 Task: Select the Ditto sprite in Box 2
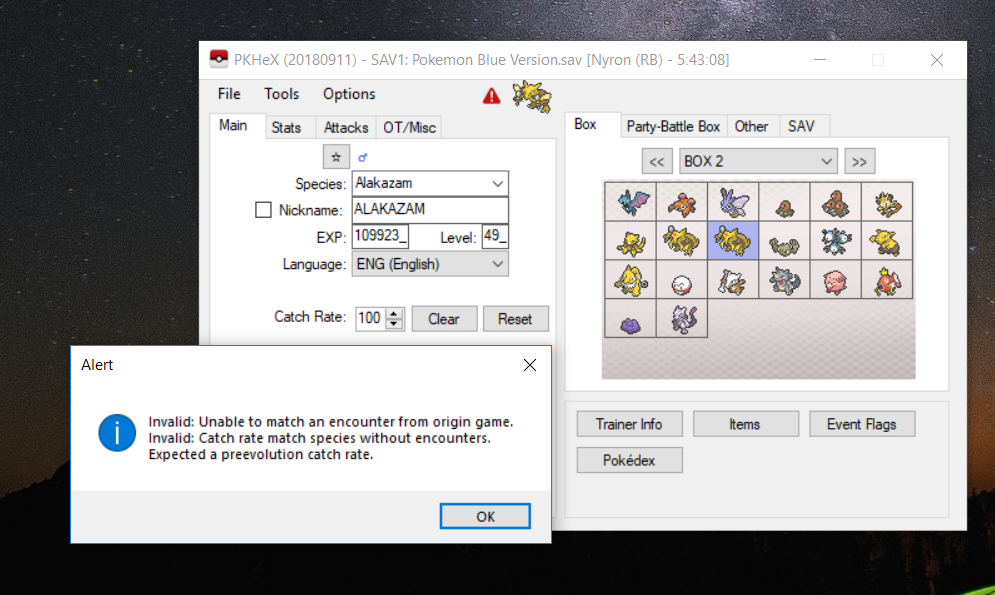click(631, 322)
